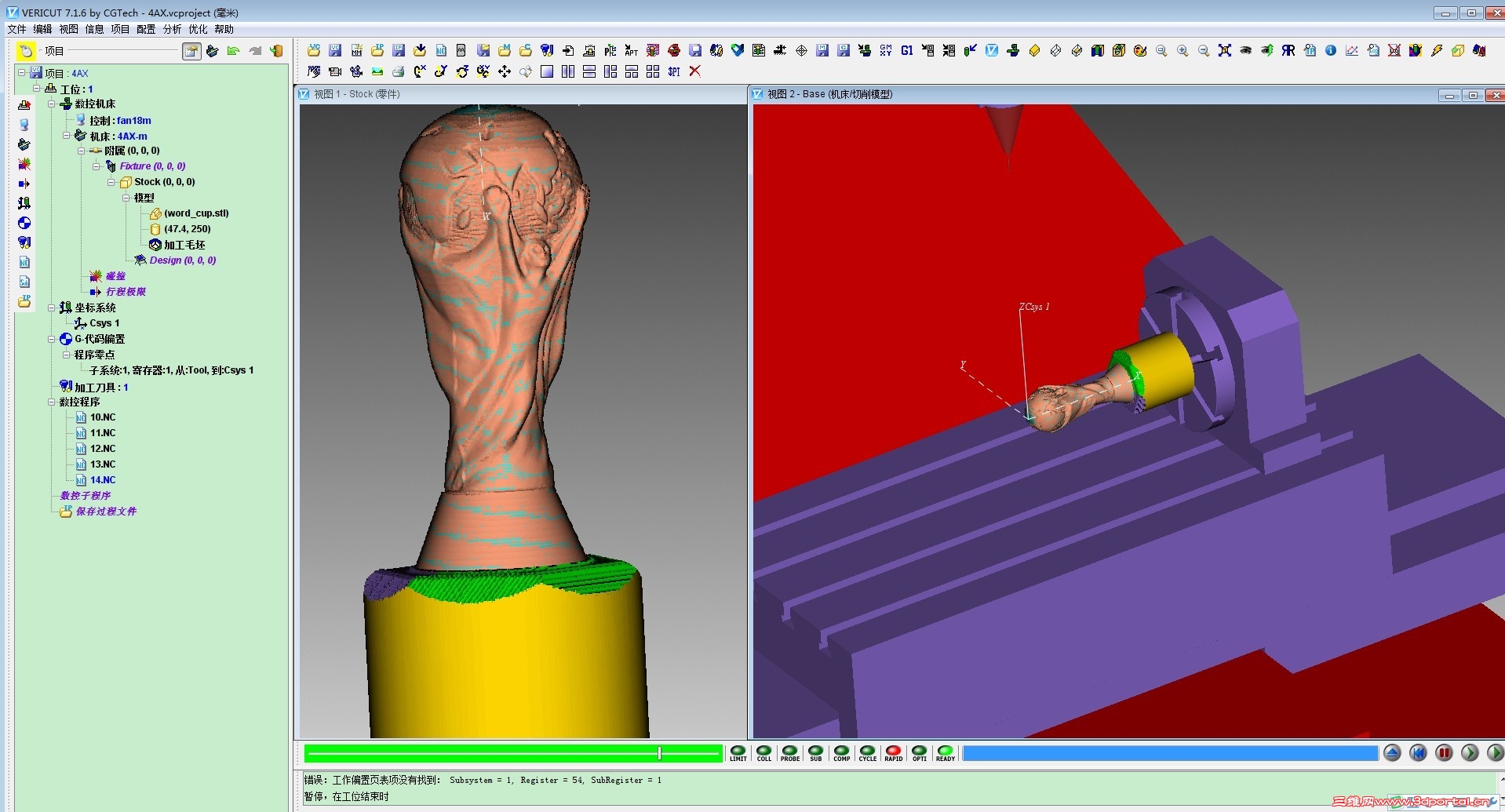Screen dimensions: 1505x812
Task: Toggle the COLL status light
Action: point(764,753)
